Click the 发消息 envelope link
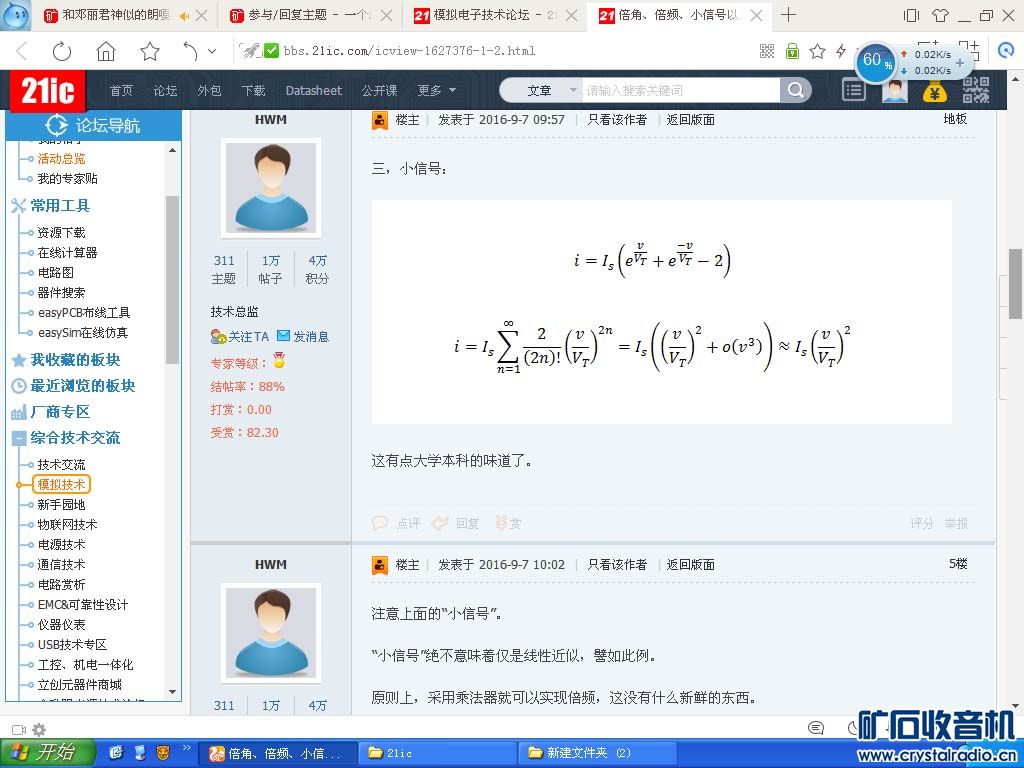The width and height of the screenshot is (1024, 768). point(303,337)
